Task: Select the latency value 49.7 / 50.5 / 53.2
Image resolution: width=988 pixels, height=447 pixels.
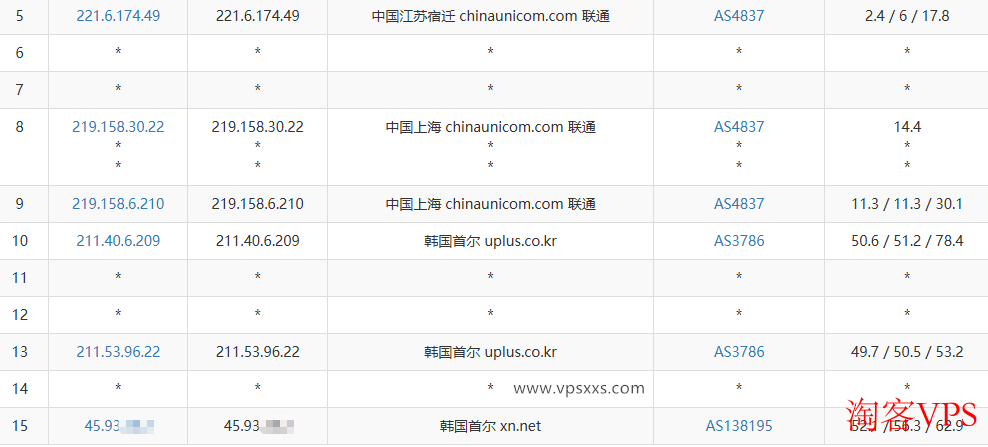Action: [906, 352]
